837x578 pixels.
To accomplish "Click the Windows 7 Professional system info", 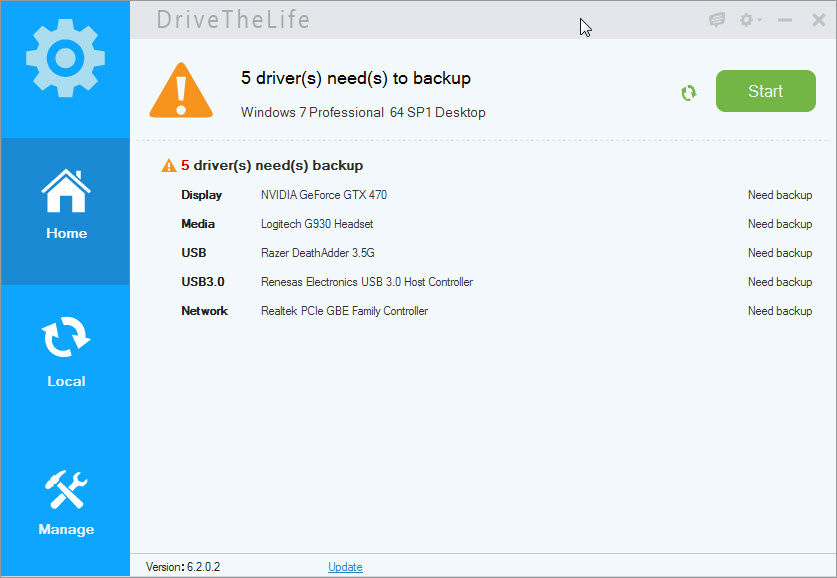I will coord(363,113).
